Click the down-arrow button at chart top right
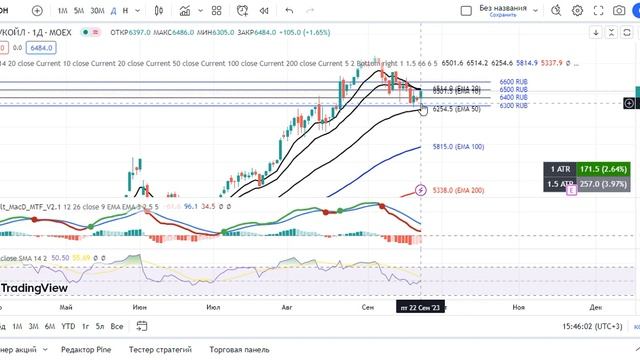The height and width of the screenshot is (360, 640). click(596, 33)
